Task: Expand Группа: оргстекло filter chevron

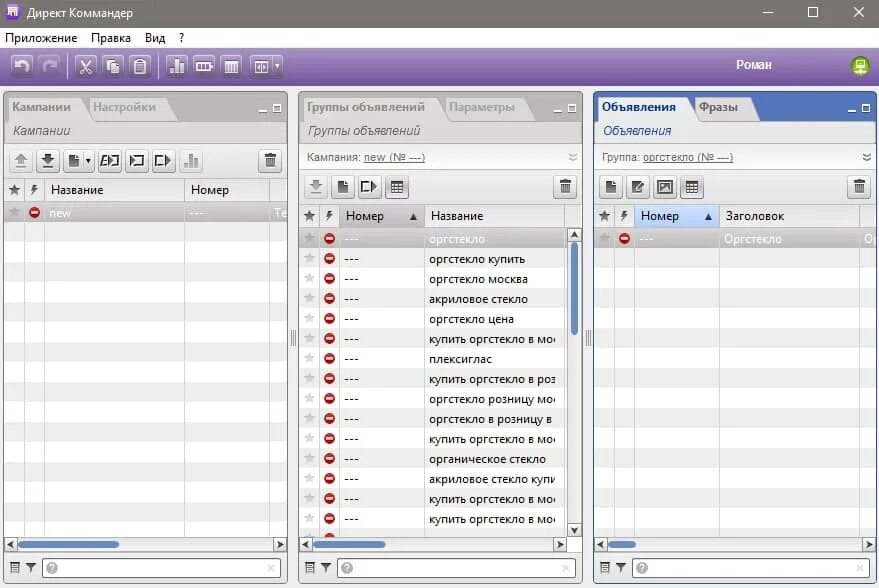Action: pyautogui.click(x=867, y=158)
